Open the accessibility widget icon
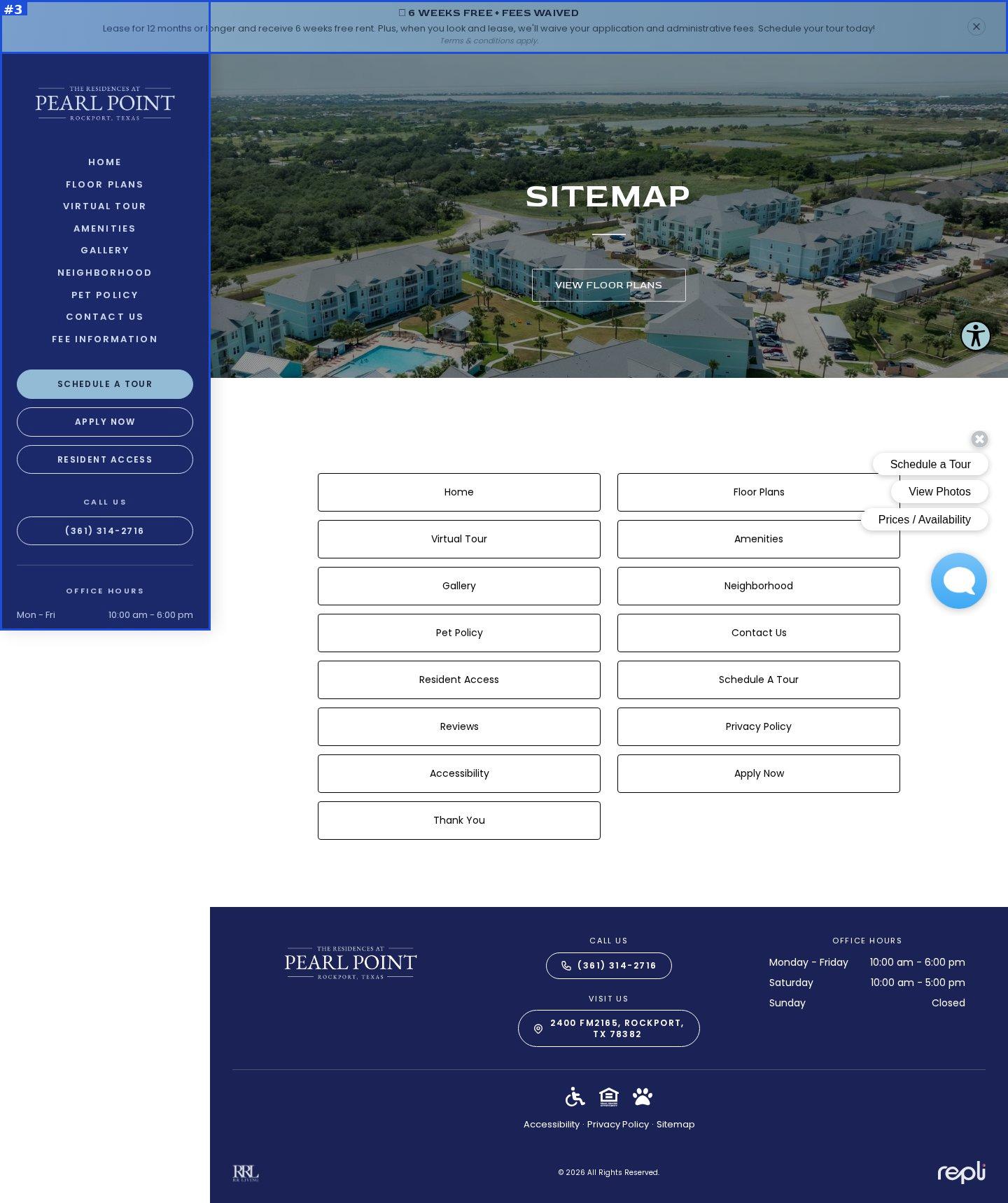Image resolution: width=1008 pixels, height=1203 pixels. tap(975, 336)
